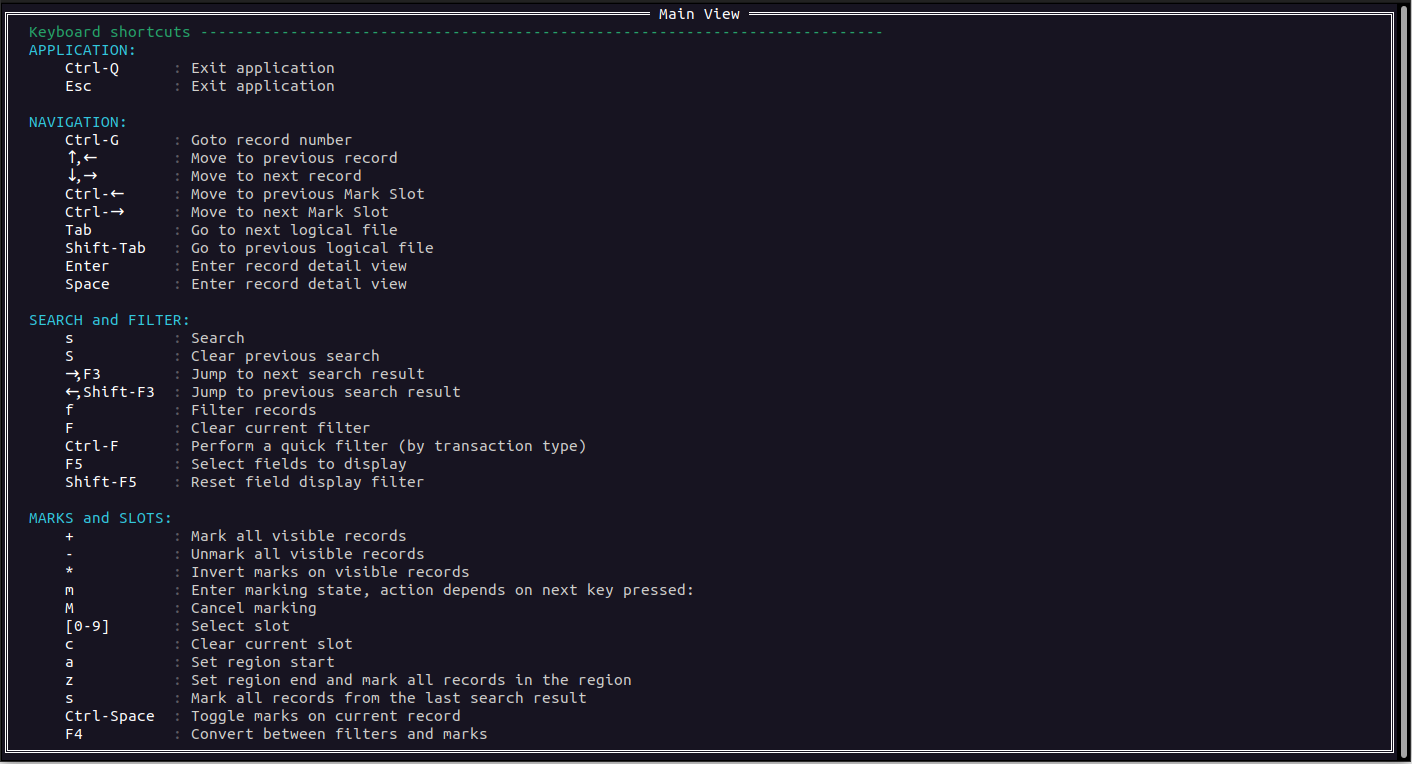Click the MARKS and SLOTS section header
Image resolution: width=1412 pixels, height=764 pixels.
100,518
